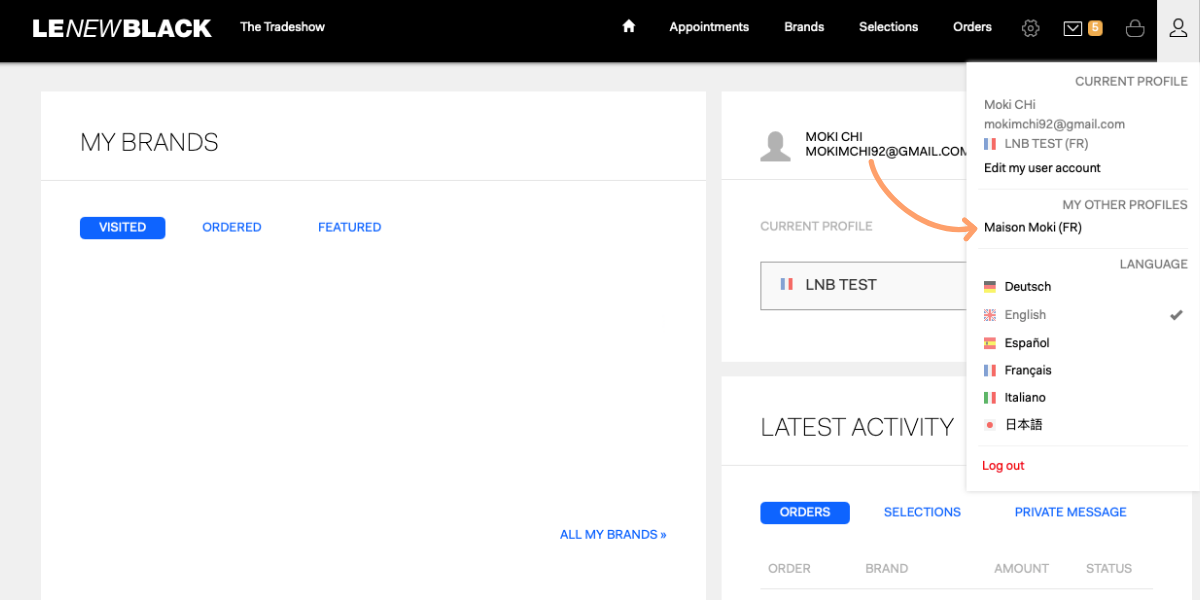Viewport: 1200px width, 600px height.
Task: Open the shopping basket icon
Action: pos(1135,28)
